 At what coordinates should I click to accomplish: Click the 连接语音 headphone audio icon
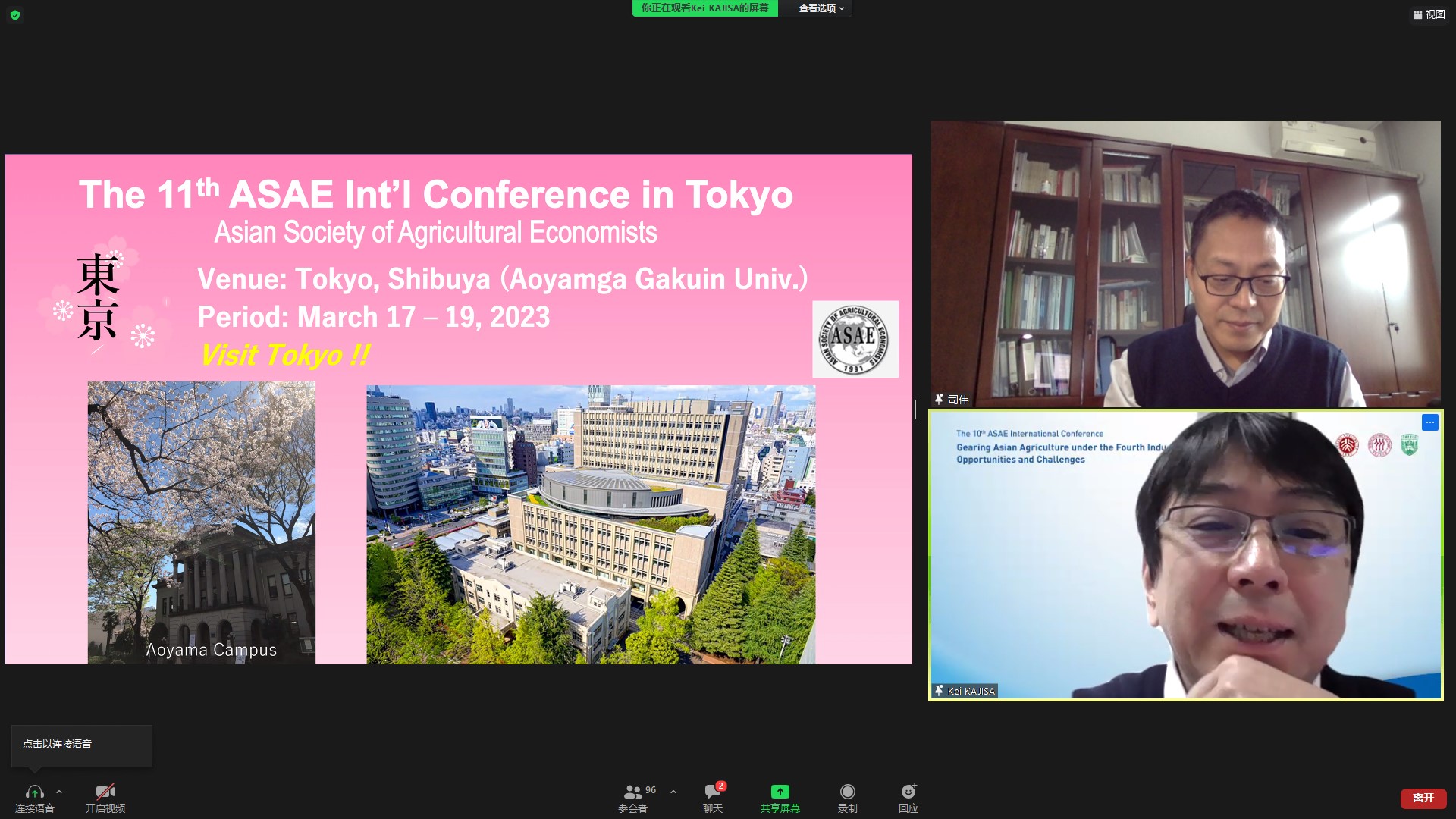pyautogui.click(x=34, y=792)
